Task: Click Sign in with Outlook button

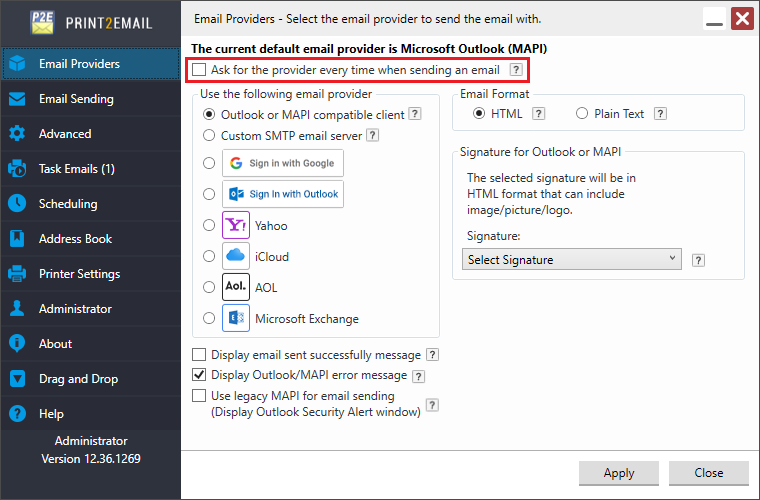Action: 283,194
